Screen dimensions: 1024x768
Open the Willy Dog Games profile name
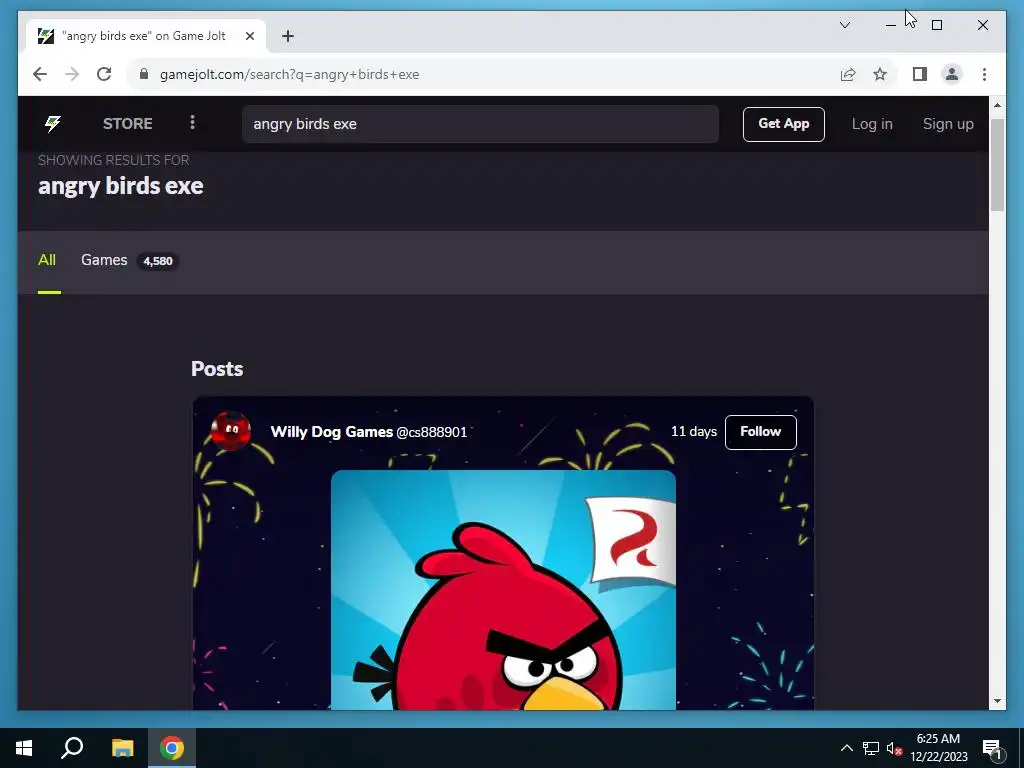(x=331, y=432)
